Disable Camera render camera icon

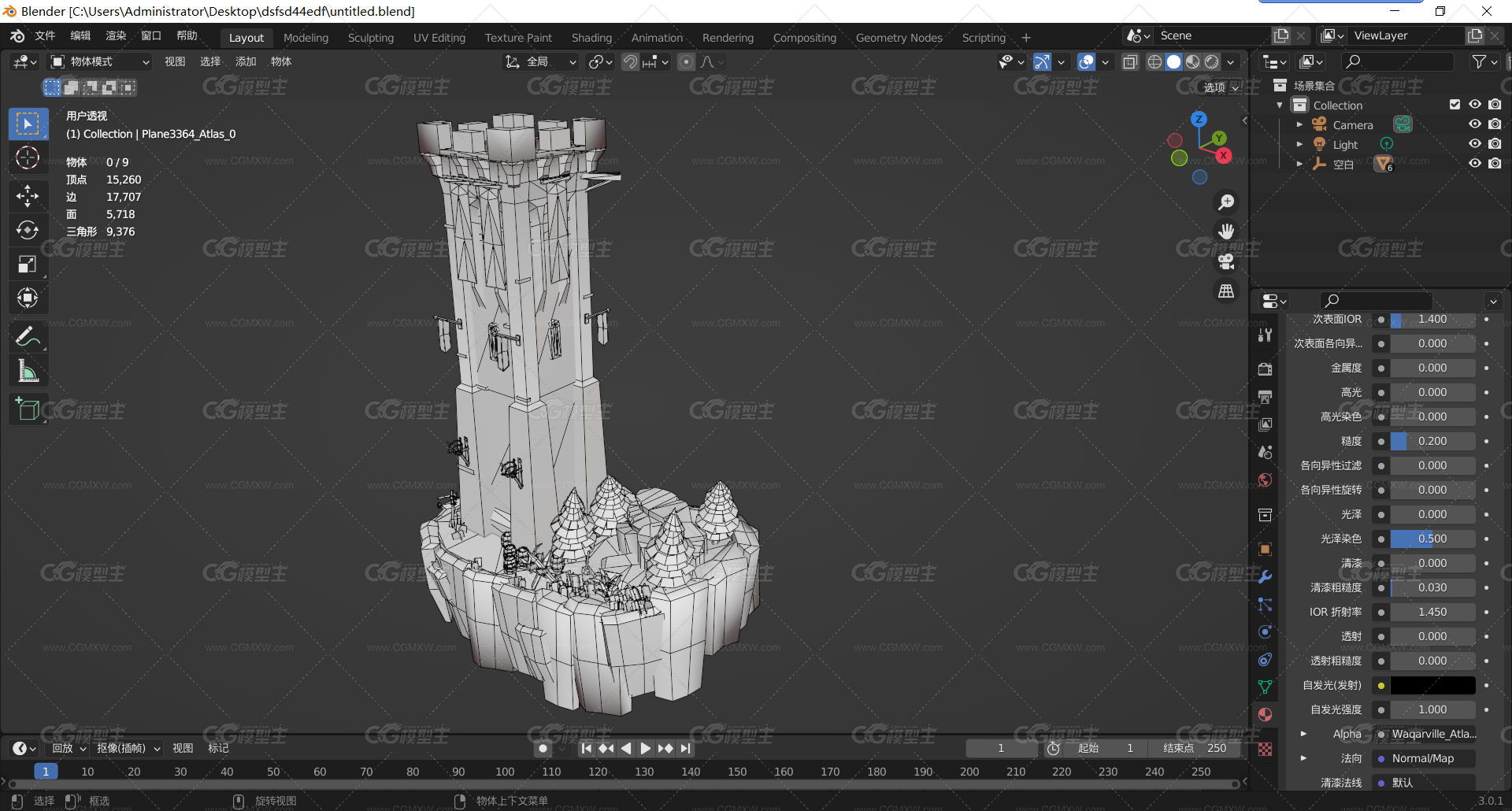pyautogui.click(x=1495, y=124)
